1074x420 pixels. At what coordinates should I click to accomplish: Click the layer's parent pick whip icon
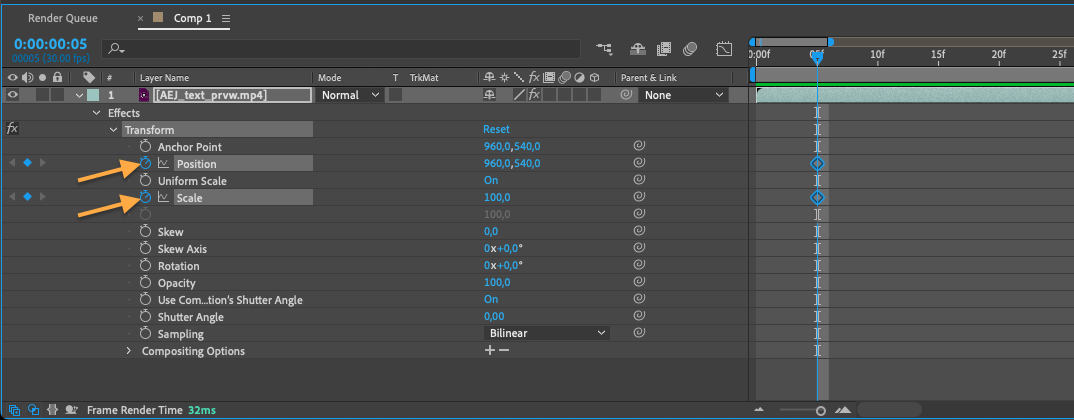tap(626, 95)
